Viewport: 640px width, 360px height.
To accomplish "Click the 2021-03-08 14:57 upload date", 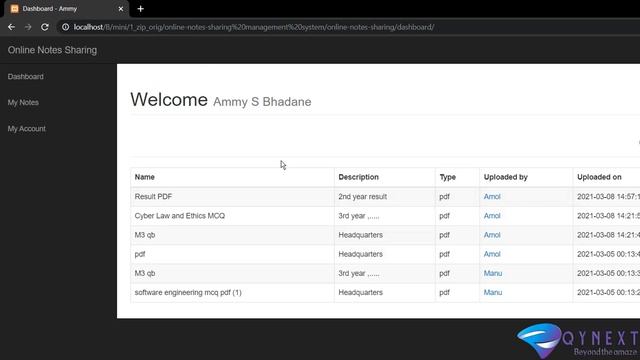I will (x=608, y=197).
